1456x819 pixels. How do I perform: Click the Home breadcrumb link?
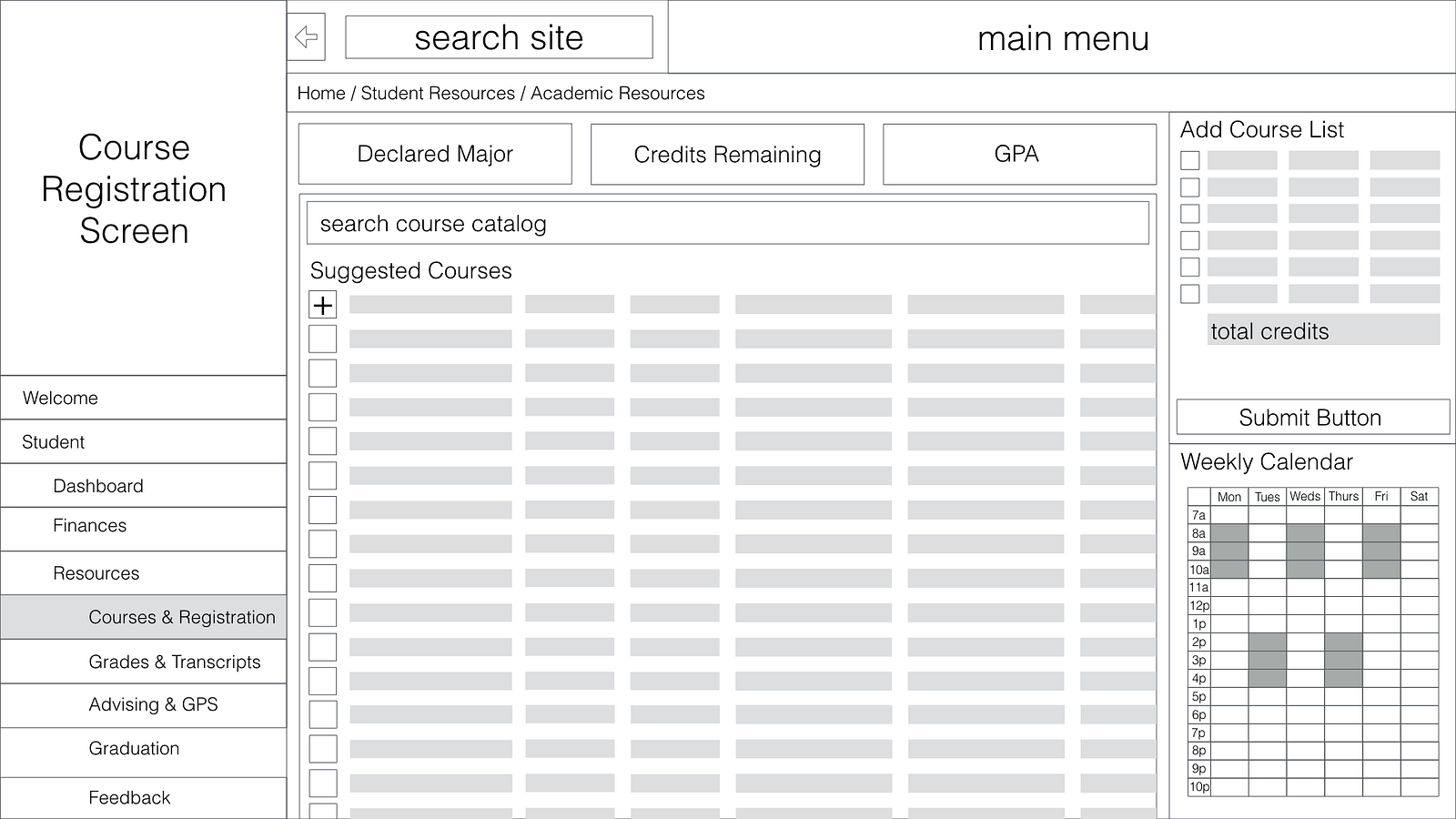click(x=321, y=93)
